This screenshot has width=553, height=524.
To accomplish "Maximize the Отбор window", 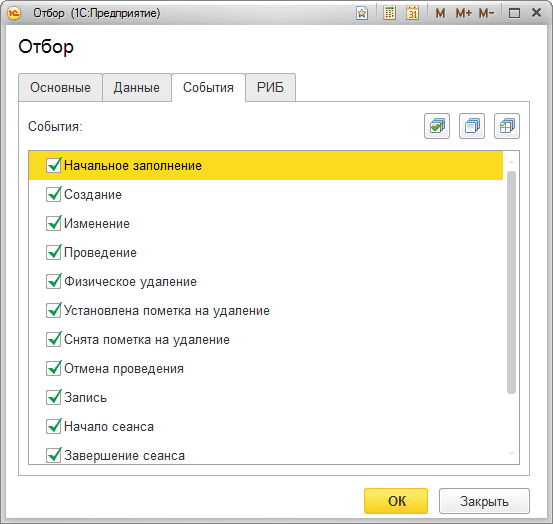I will 514,13.
